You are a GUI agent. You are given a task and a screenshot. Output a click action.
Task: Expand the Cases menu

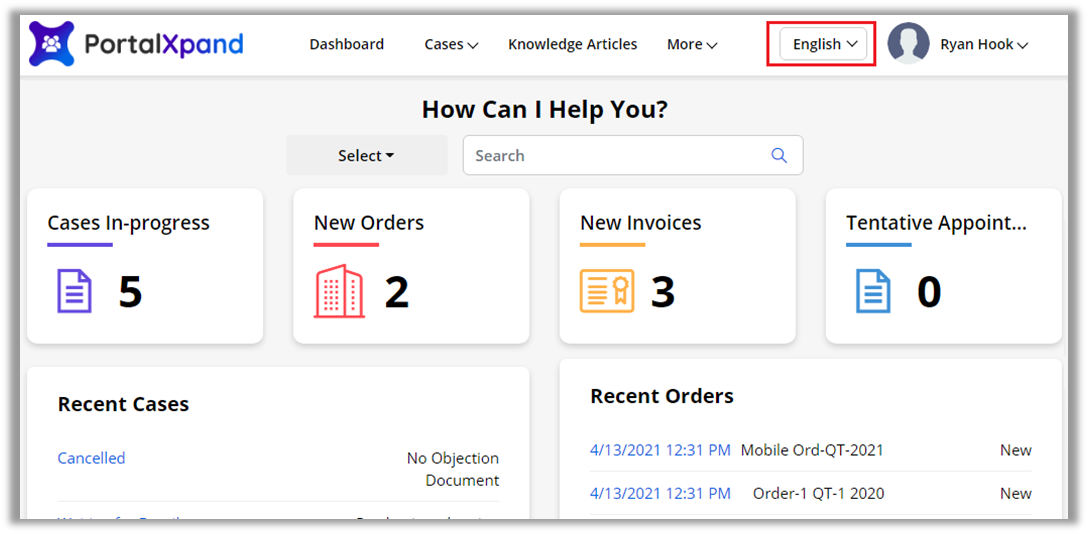(x=451, y=44)
